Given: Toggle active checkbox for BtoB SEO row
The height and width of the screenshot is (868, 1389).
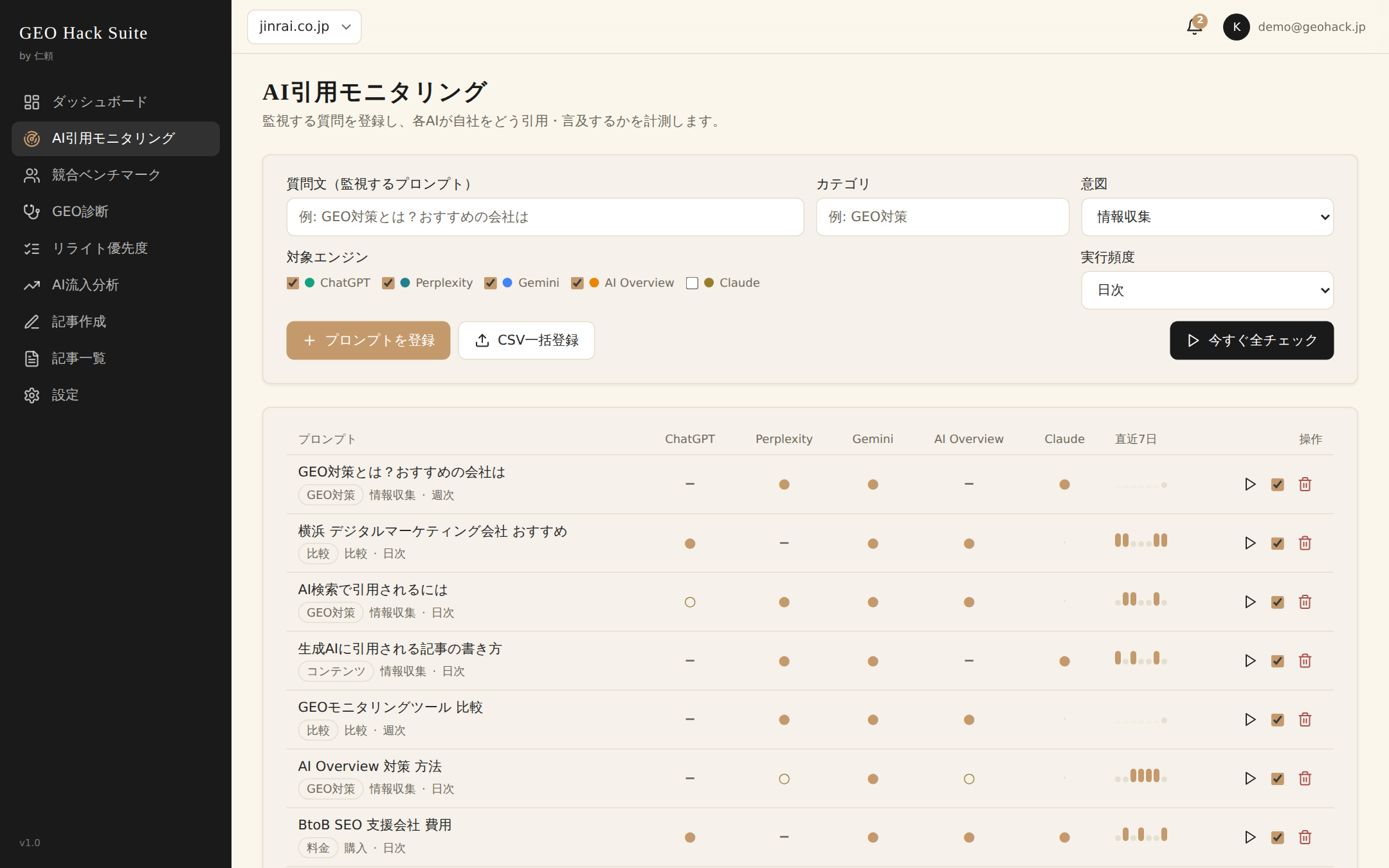Looking at the screenshot, I should click(x=1278, y=837).
